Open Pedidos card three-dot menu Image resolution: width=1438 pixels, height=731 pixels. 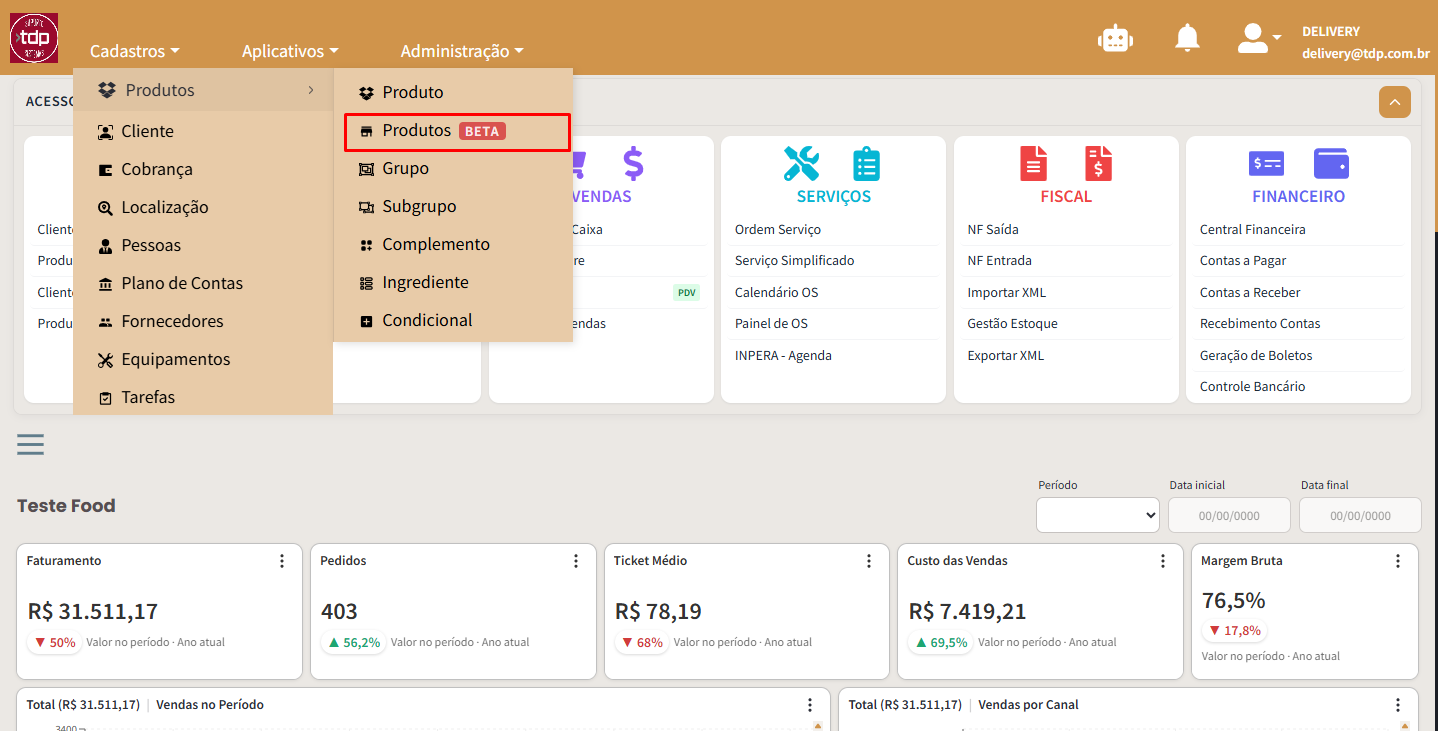pyautogui.click(x=576, y=561)
